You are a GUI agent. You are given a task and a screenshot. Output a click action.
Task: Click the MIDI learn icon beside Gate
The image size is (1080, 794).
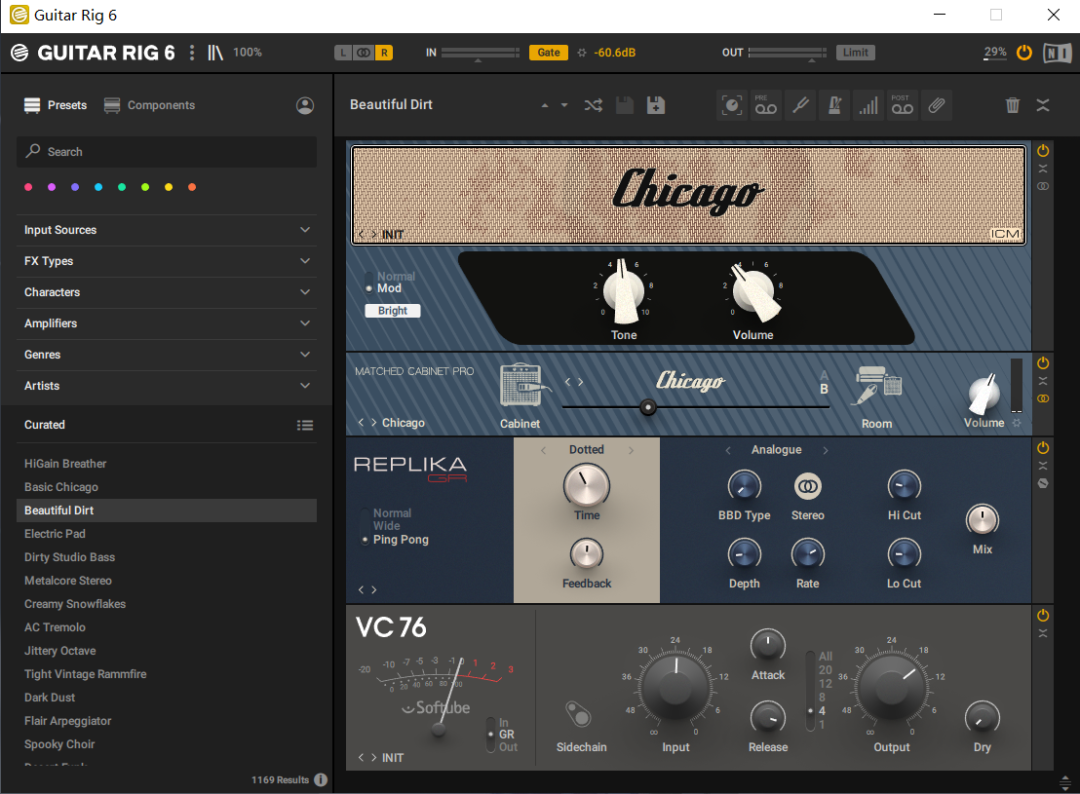pos(582,52)
